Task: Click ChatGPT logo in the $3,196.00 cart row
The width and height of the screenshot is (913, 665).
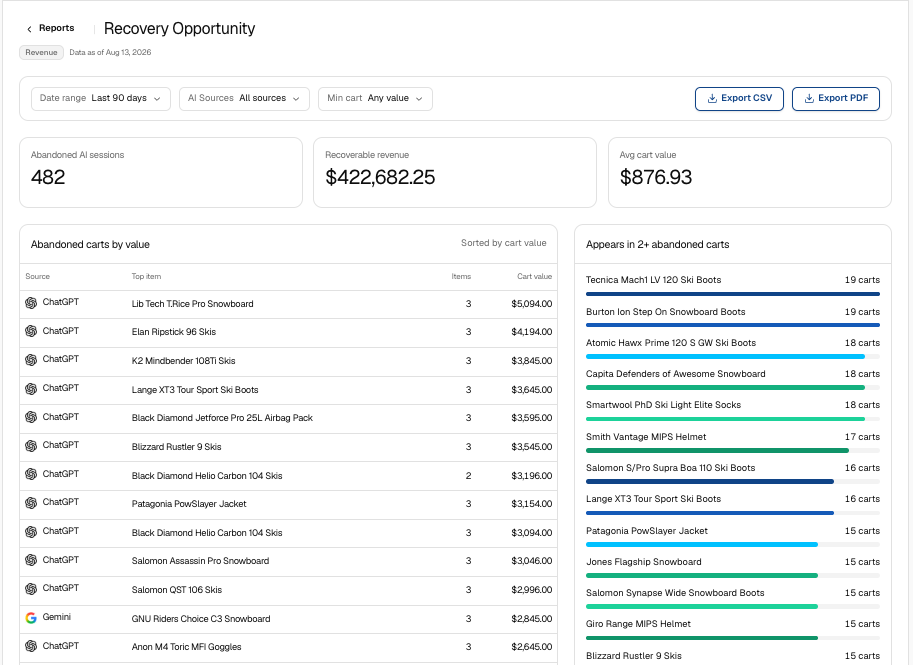Action: click(31, 474)
